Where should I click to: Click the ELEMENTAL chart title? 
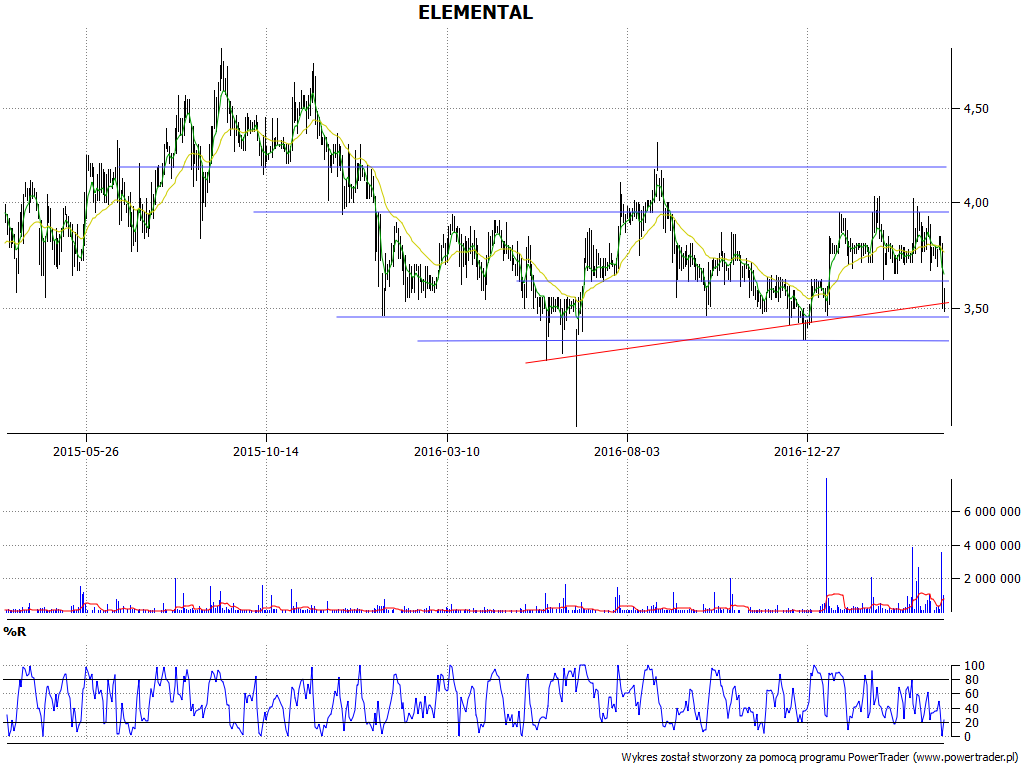[x=475, y=12]
